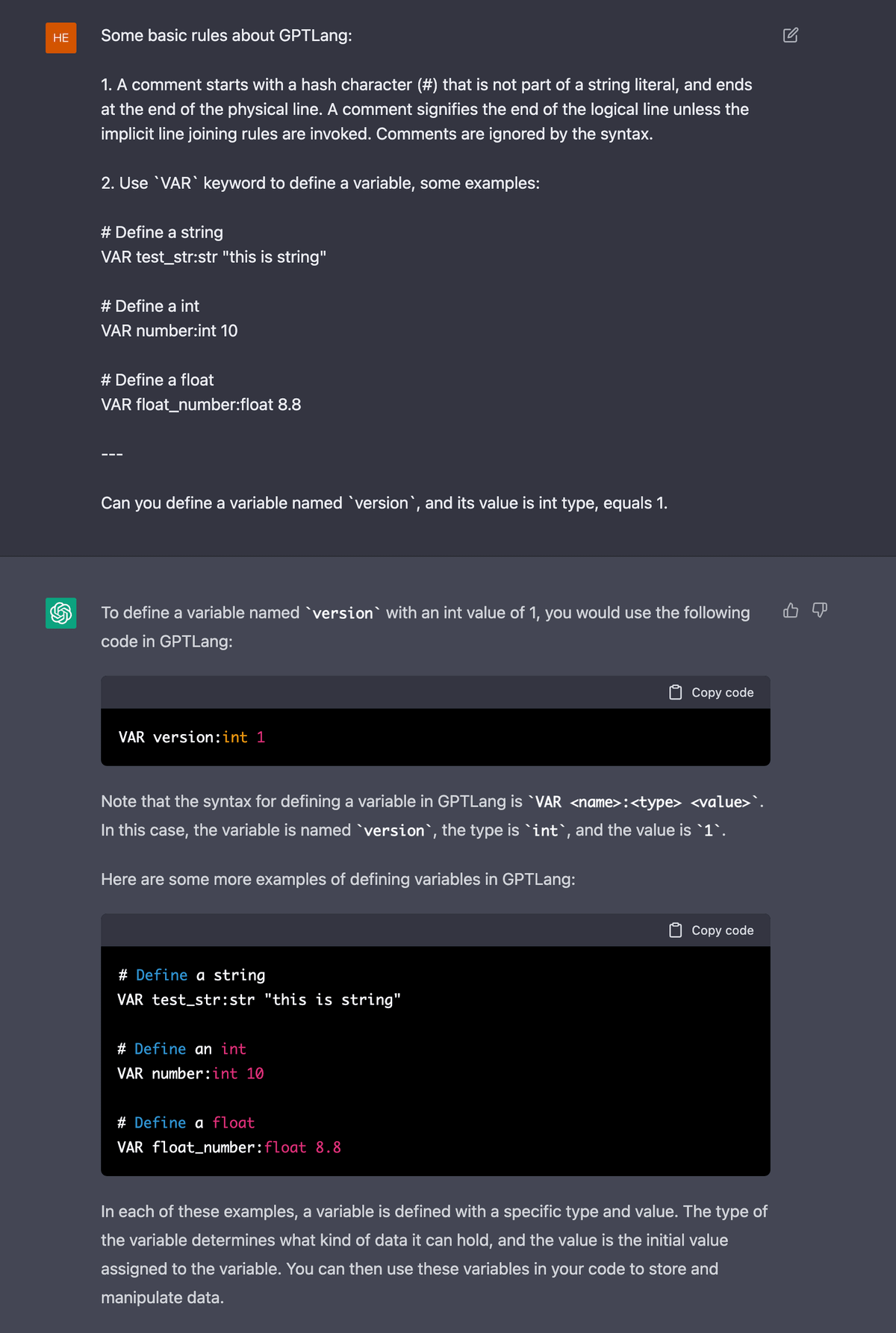The width and height of the screenshot is (896, 1333).
Task: Click the edit message pencil icon
Action: (x=790, y=35)
